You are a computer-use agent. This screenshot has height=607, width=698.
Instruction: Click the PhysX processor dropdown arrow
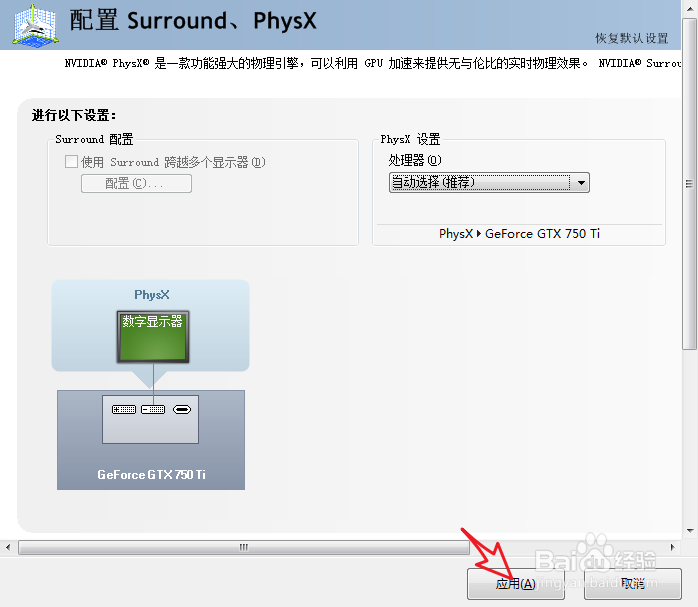[581, 182]
